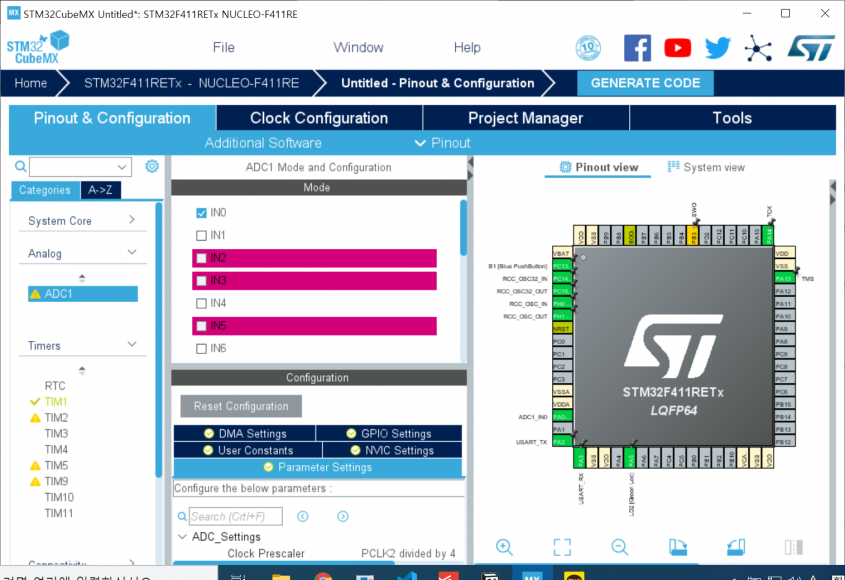The height and width of the screenshot is (580, 845).
Task: Open ST Facebook page icon
Action: (637, 48)
